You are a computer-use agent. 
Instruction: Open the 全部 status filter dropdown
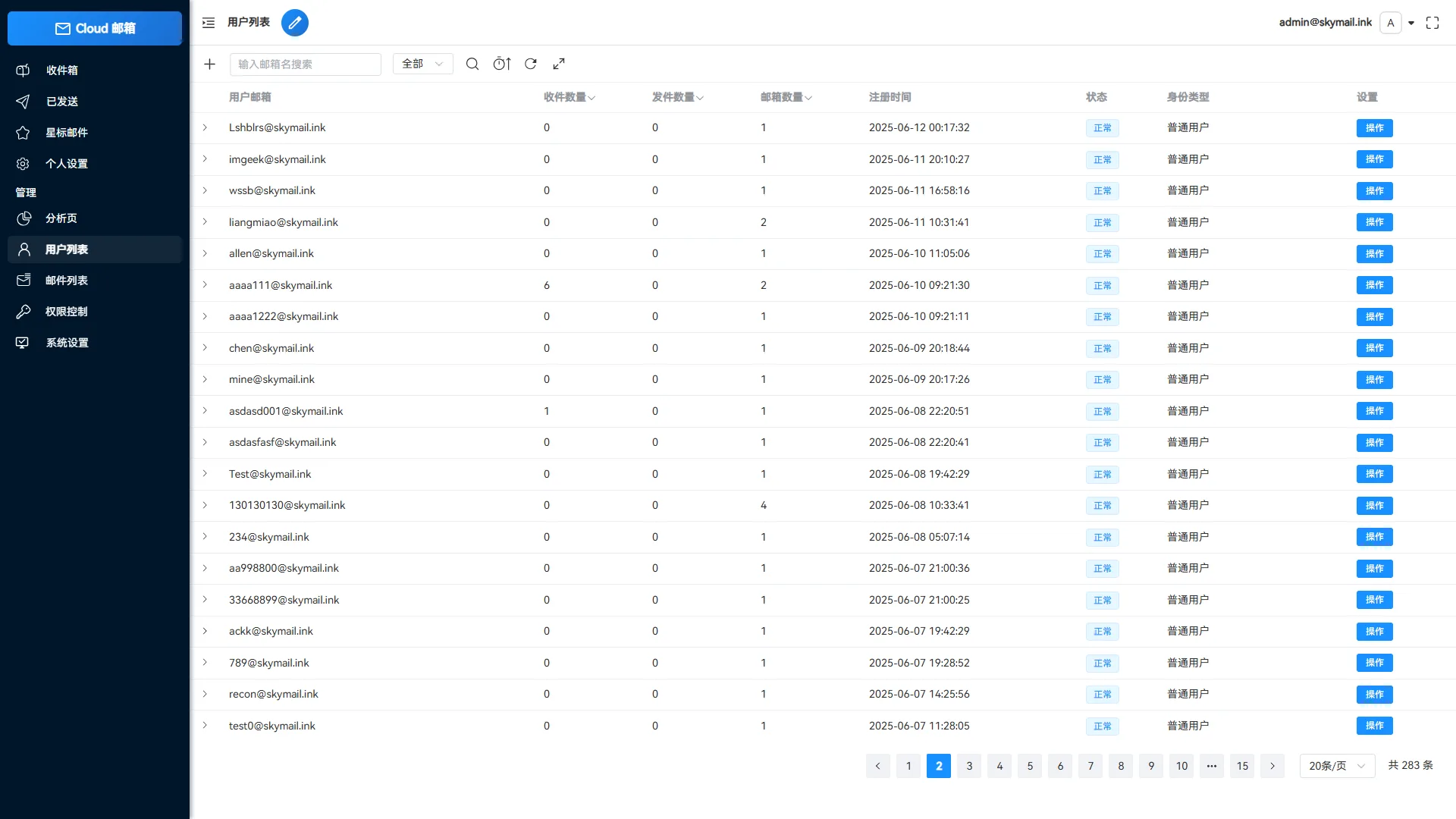point(422,64)
